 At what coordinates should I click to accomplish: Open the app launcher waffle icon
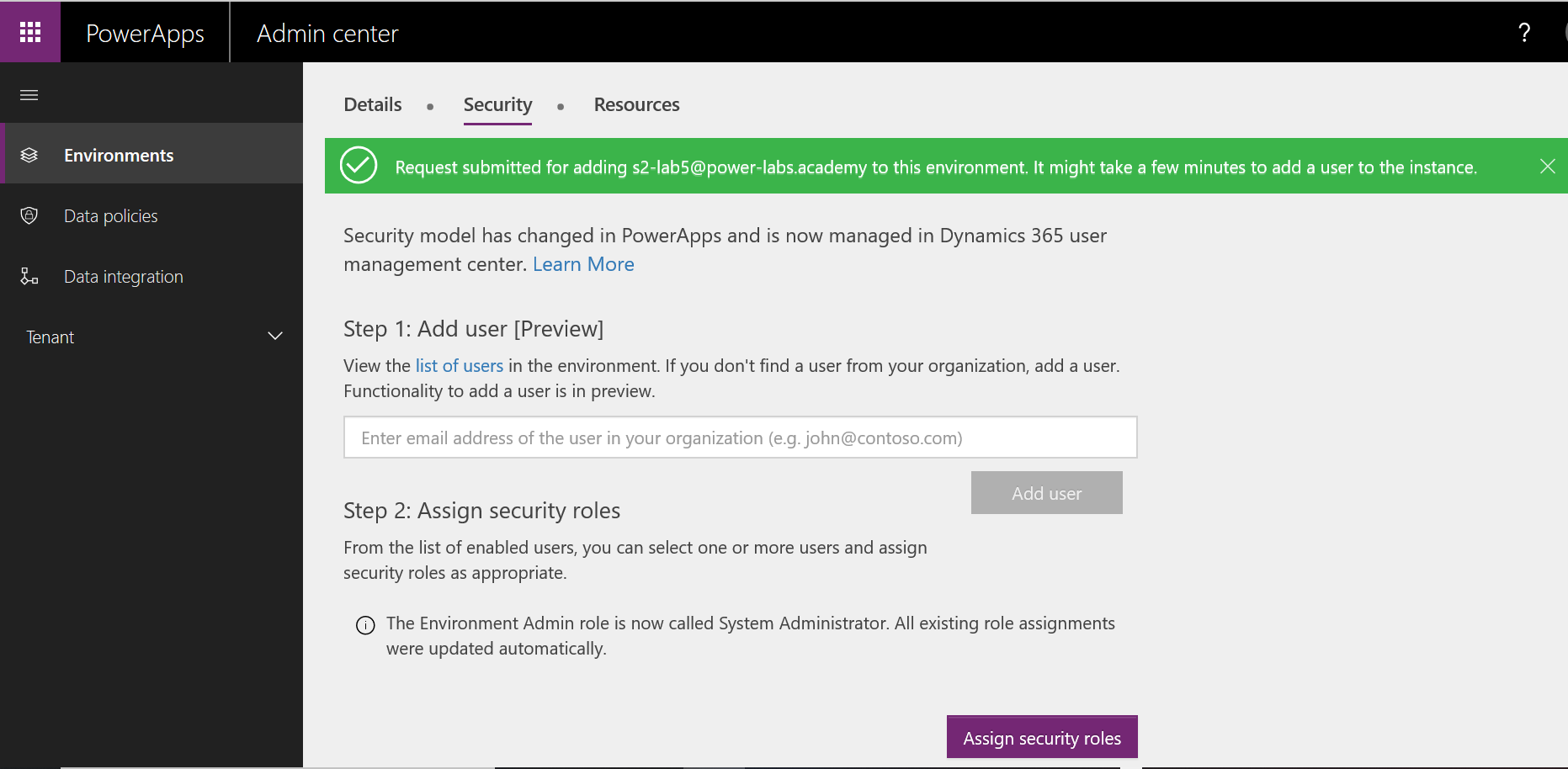coord(30,32)
